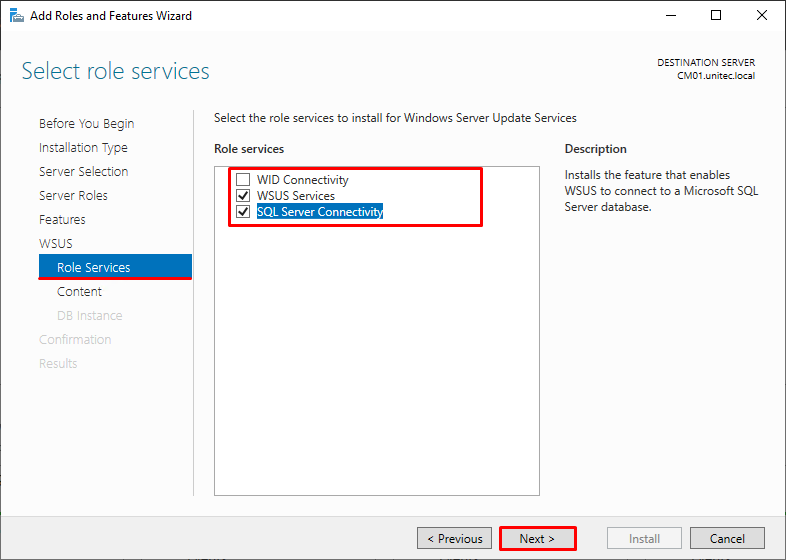The height and width of the screenshot is (560, 786).
Task: Open the Server Roles step
Action: 73,196
